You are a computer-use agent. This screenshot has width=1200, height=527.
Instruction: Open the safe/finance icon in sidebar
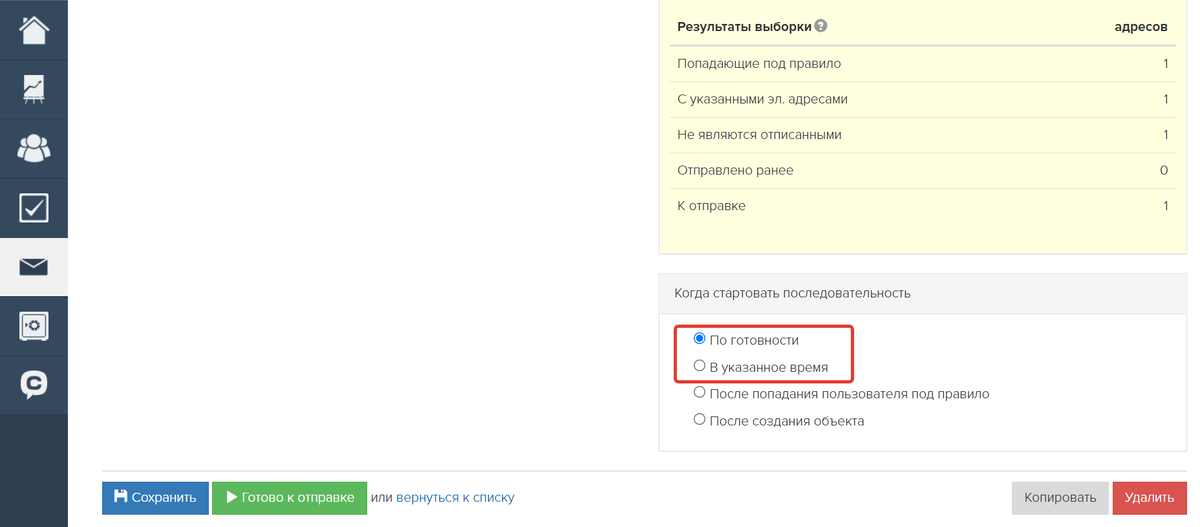(34, 326)
